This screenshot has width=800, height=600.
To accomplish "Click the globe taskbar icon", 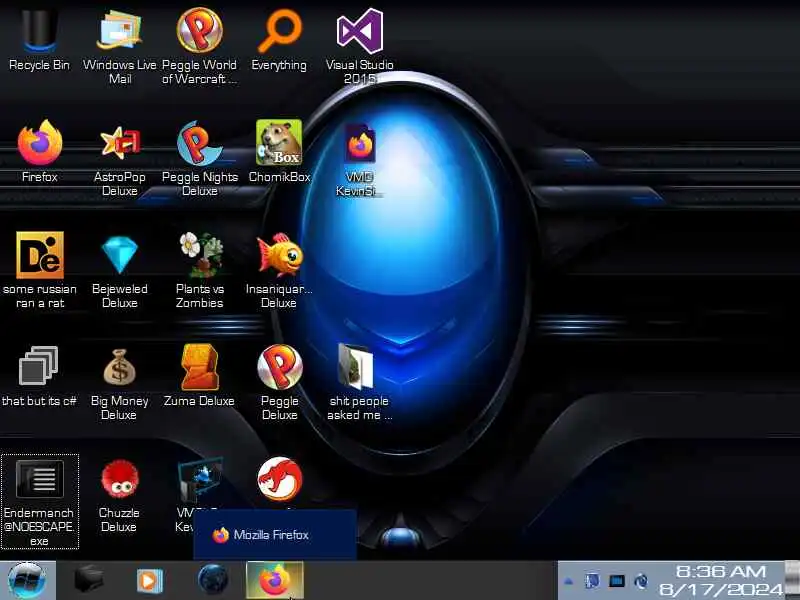I will point(213,581).
